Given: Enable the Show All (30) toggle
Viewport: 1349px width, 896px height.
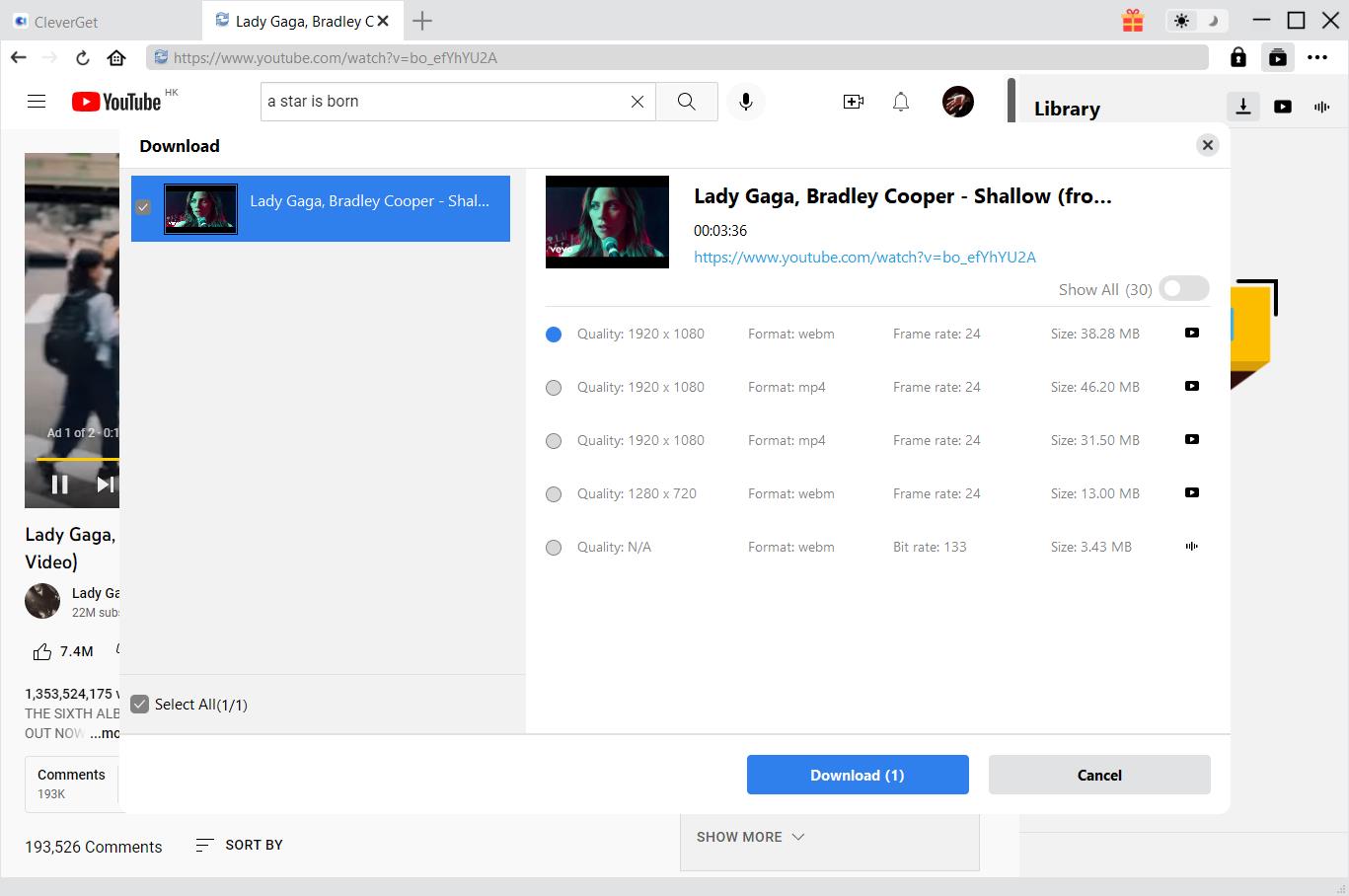Looking at the screenshot, I should click(1183, 288).
